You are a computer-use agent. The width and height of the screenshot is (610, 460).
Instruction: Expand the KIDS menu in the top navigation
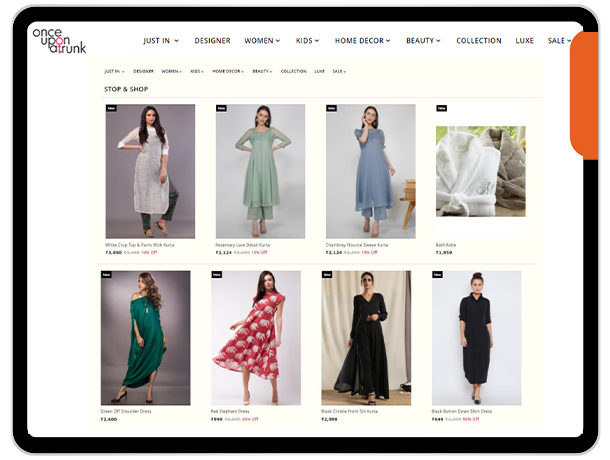coord(307,41)
